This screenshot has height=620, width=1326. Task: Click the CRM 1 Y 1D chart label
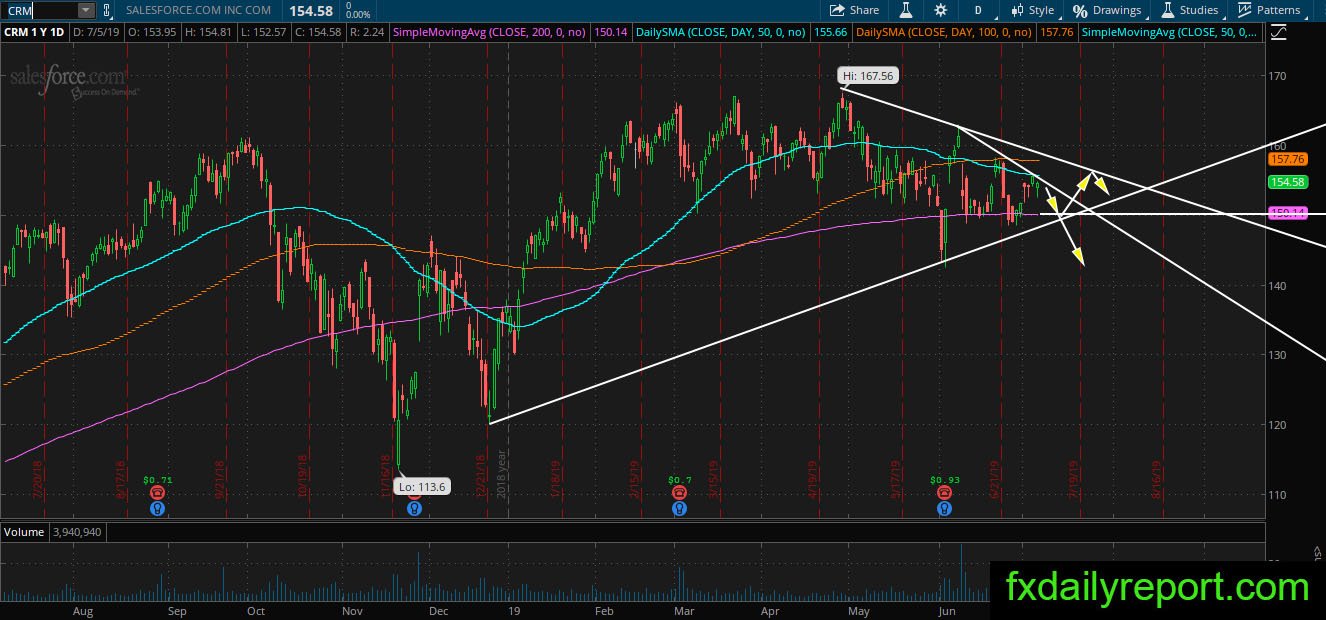(x=36, y=32)
